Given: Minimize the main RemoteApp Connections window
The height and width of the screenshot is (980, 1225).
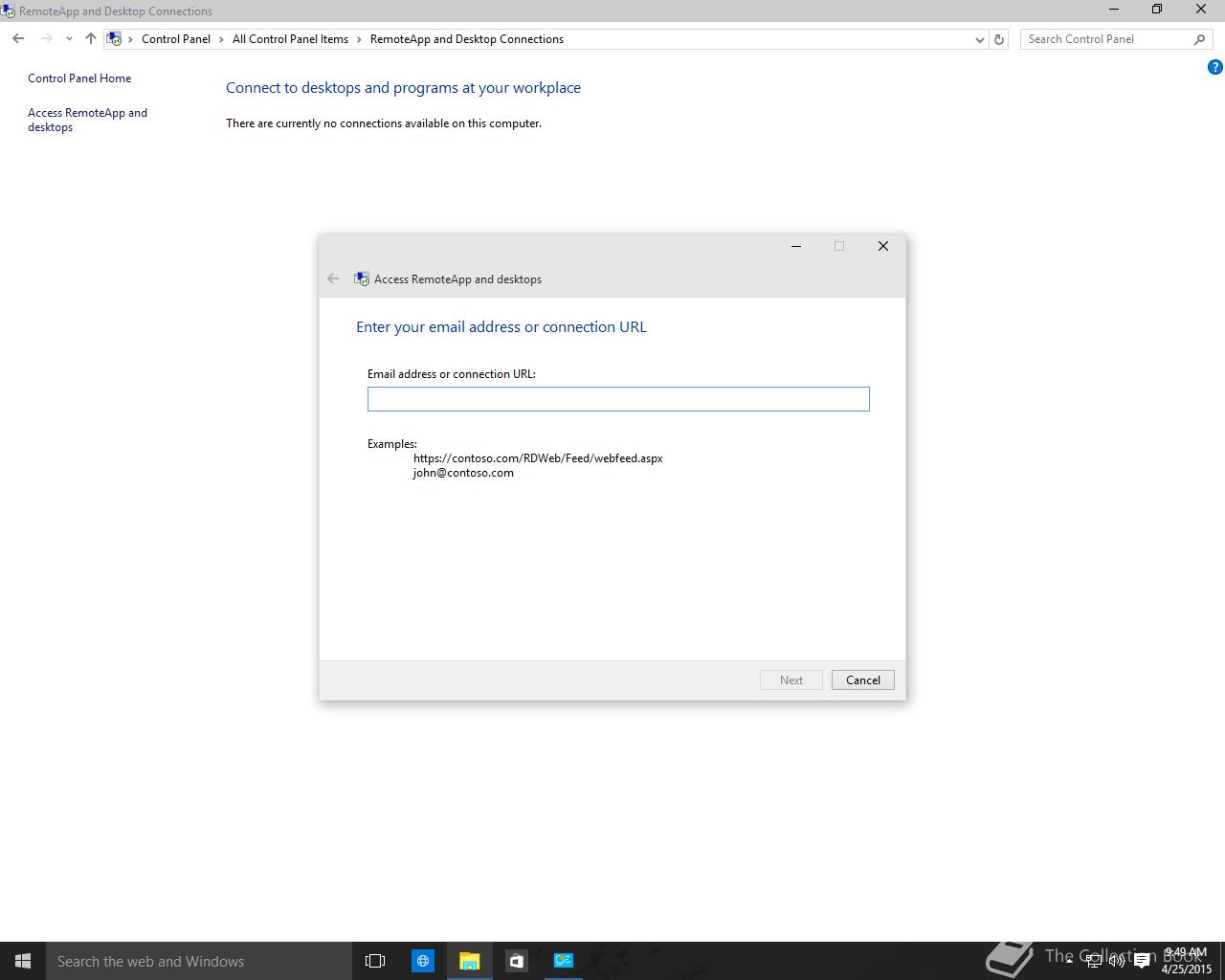Looking at the screenshot, I should 1114,10.
